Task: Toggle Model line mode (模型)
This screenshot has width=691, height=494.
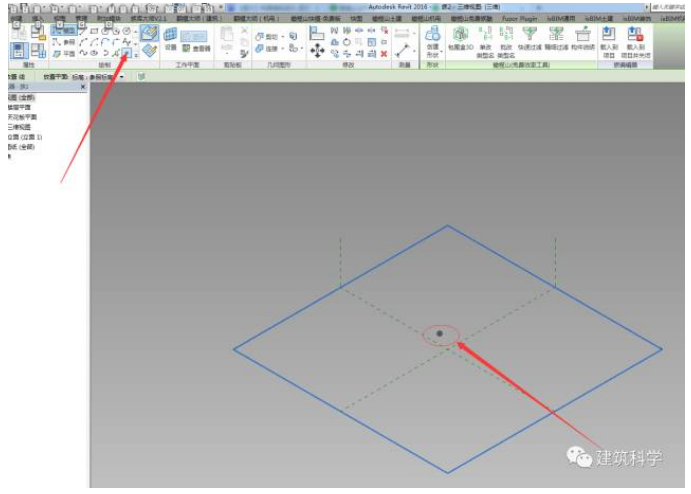Action: 64,30
